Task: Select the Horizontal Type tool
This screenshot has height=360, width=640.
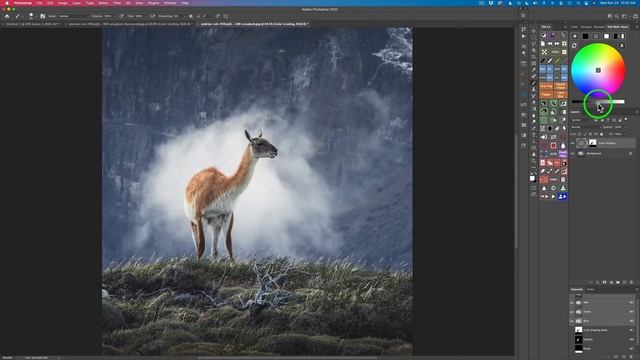Action: 534,135
